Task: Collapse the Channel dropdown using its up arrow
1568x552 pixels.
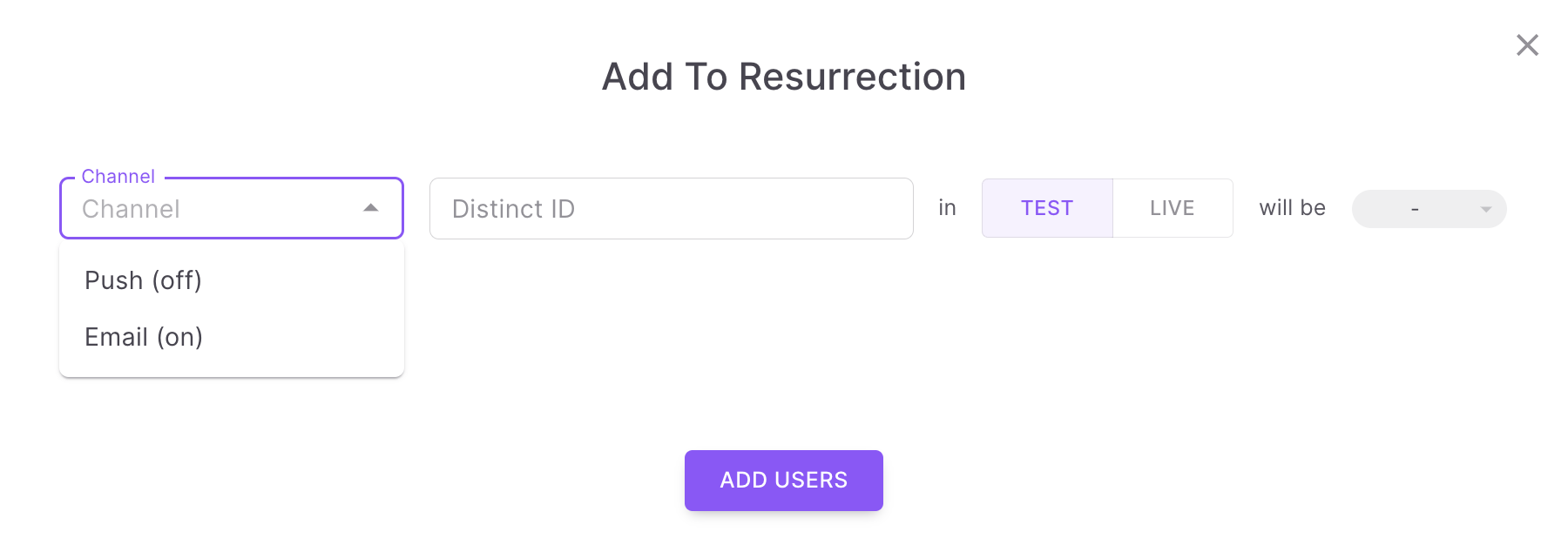Action: point(371,208)
